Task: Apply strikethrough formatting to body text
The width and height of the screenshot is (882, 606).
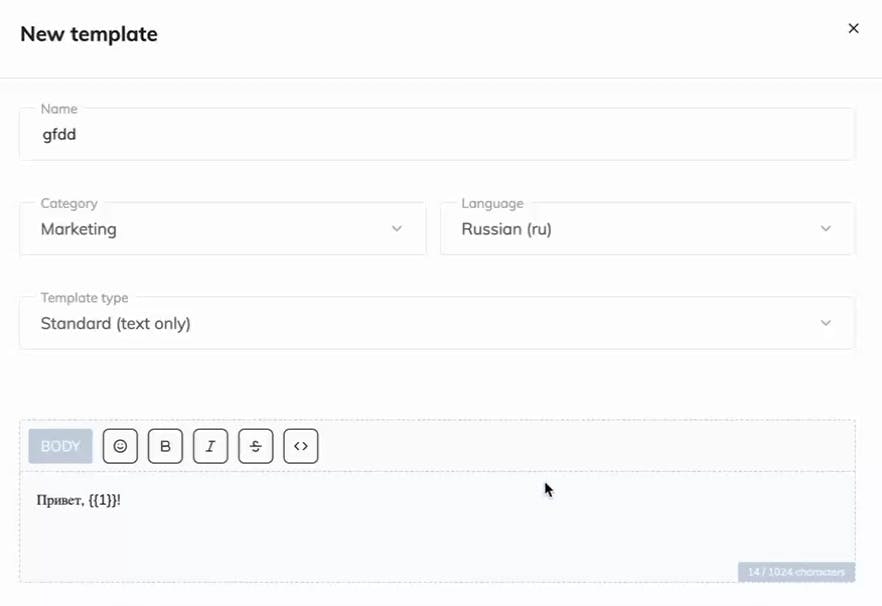Action: click(x=255, y=446)
